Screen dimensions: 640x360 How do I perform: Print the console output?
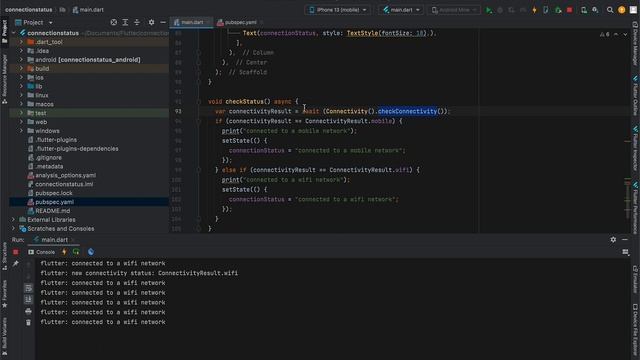[28, 312]
